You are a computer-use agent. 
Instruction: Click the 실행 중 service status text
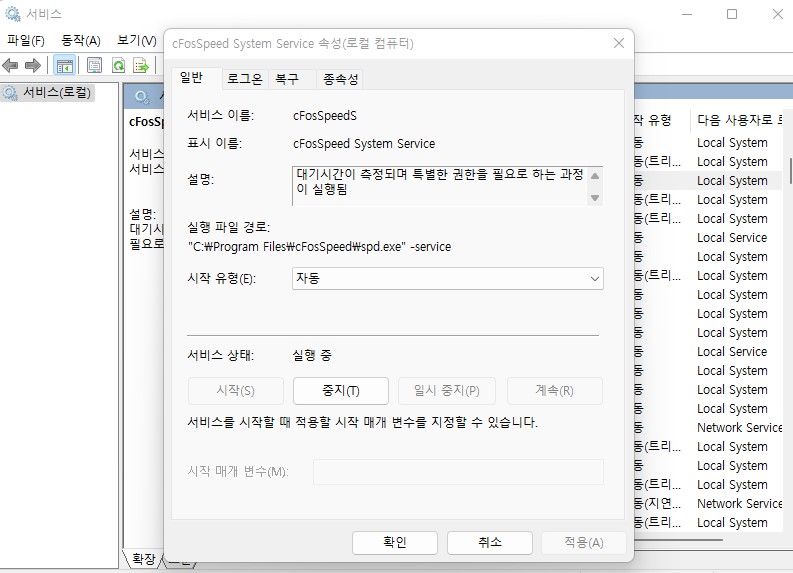(312, 355)
